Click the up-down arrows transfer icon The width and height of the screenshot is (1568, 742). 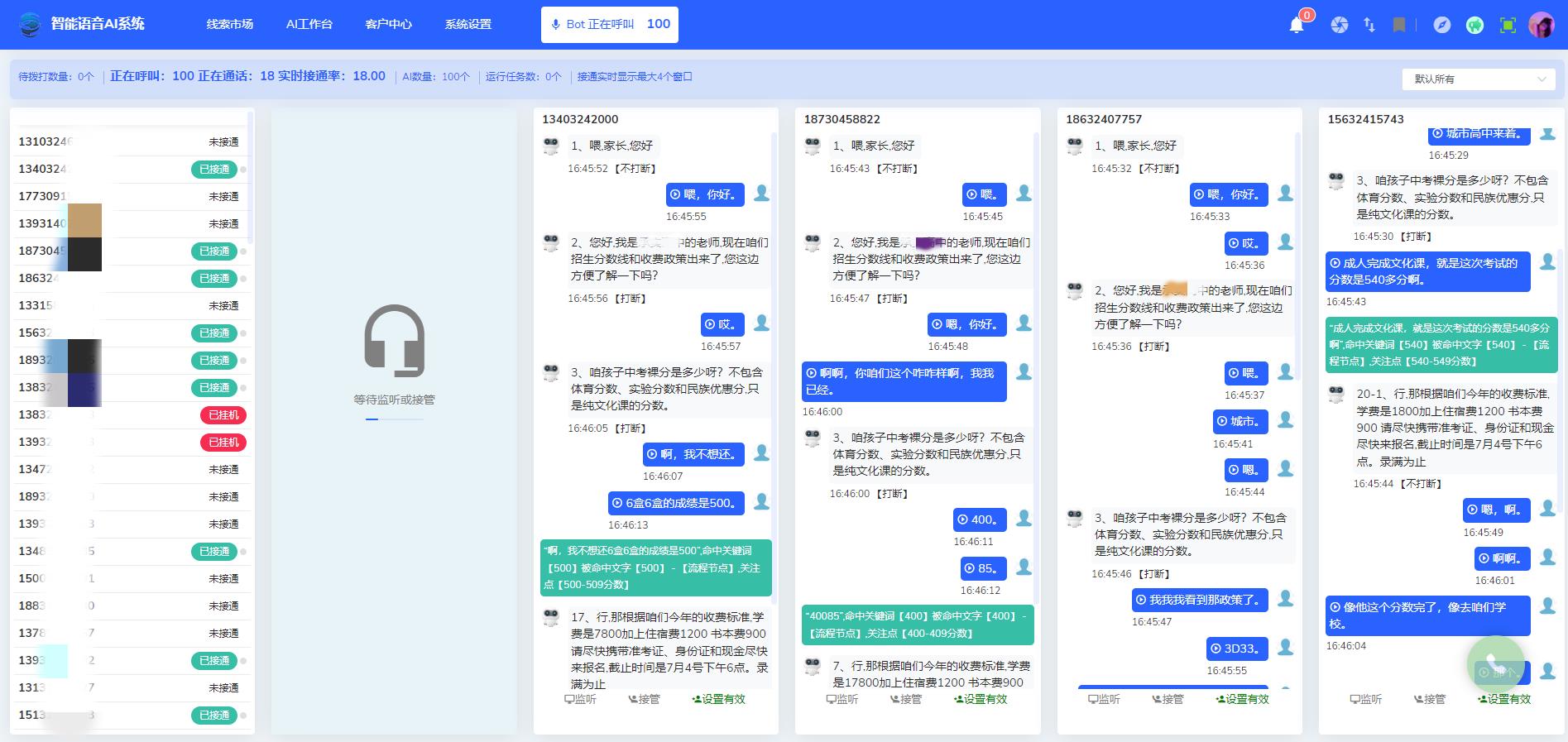(1369, 25)
